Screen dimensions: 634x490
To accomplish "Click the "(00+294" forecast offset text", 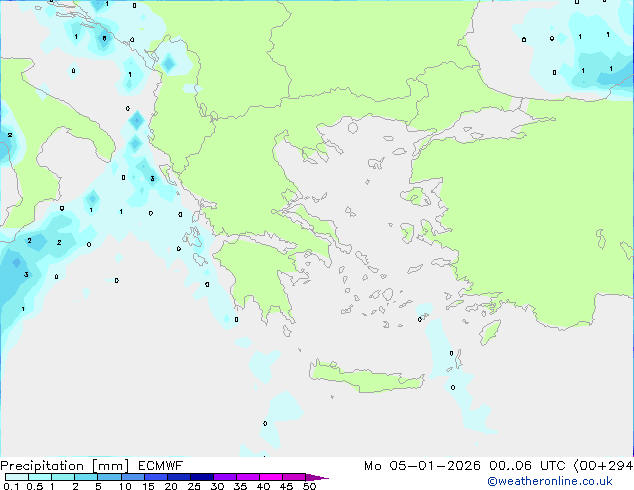I will point(603,466).
